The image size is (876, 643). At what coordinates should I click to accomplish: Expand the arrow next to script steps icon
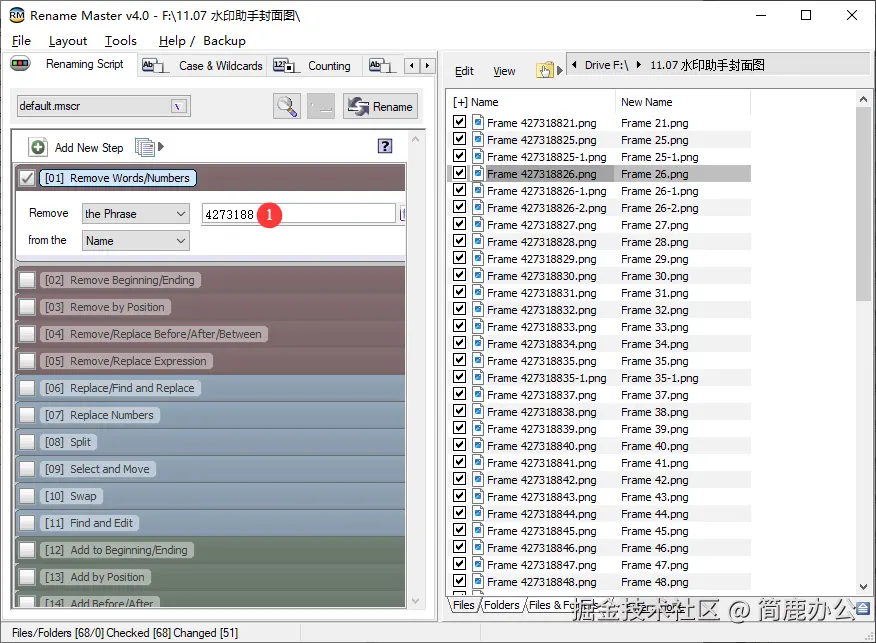pyautogui.click(x=161, y=147)
